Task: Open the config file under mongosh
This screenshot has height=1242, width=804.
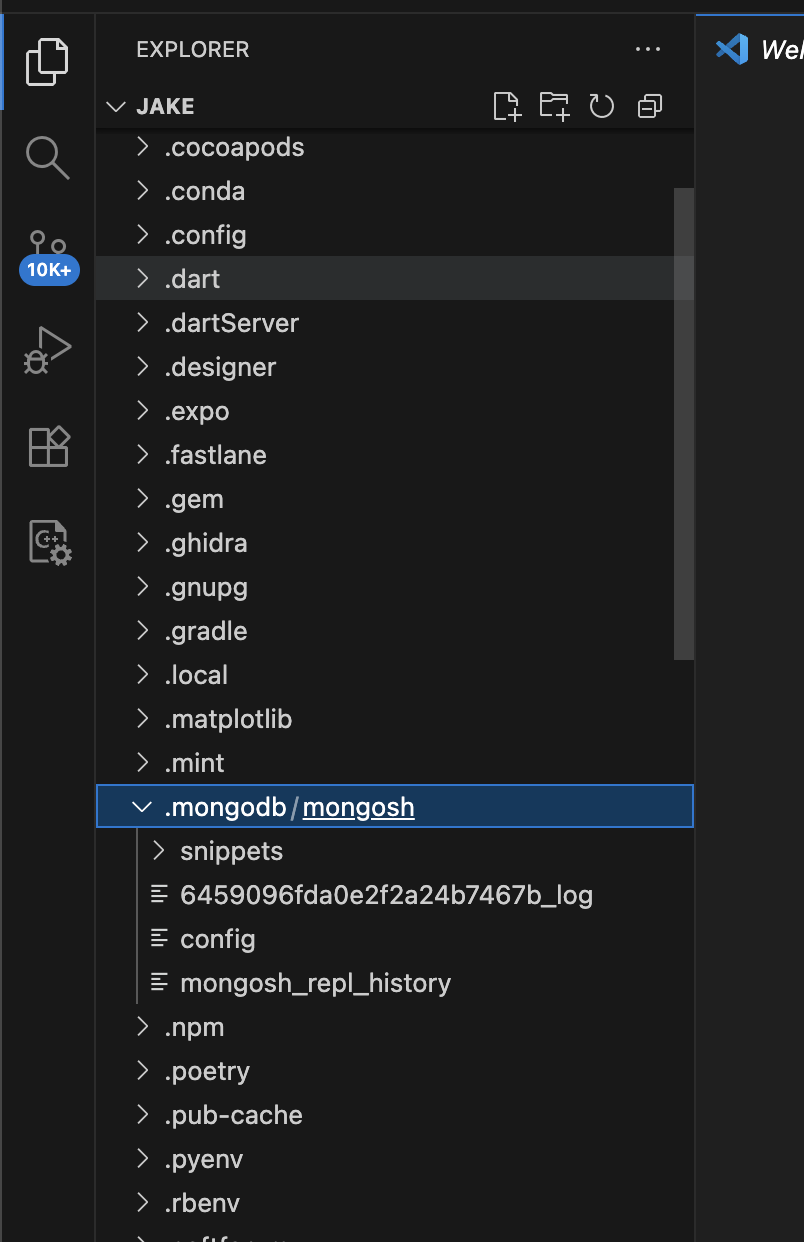Action: pyautogui.click(x=395, y=939)
